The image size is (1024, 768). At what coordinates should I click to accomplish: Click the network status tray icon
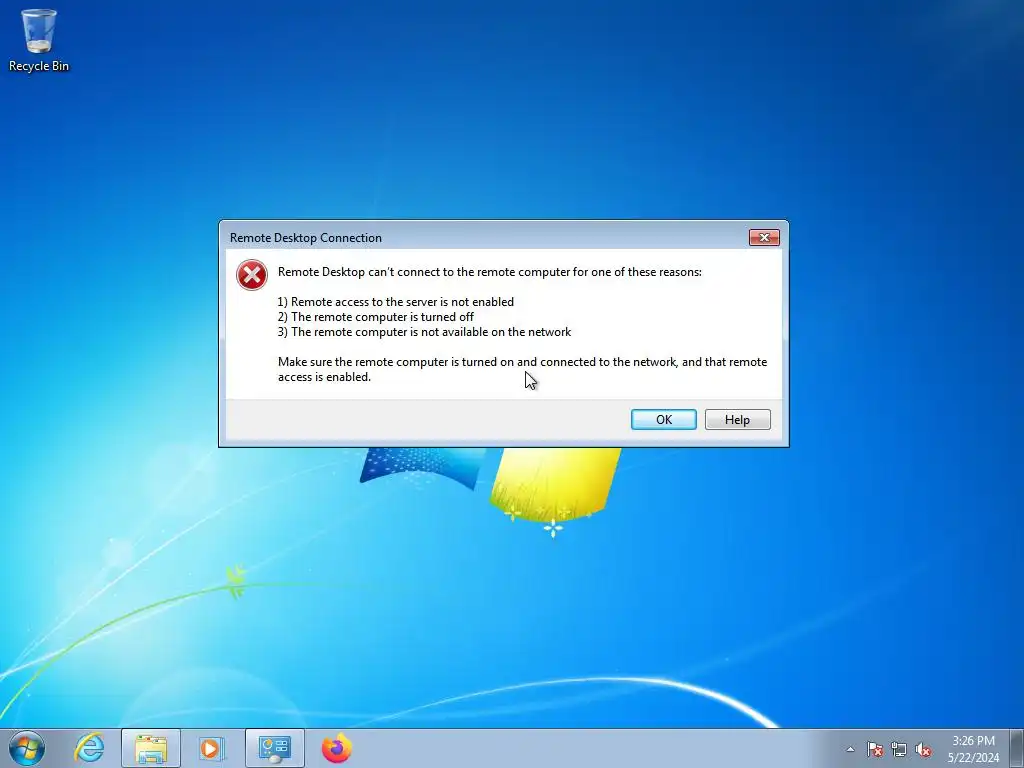[x=899, y=749]
